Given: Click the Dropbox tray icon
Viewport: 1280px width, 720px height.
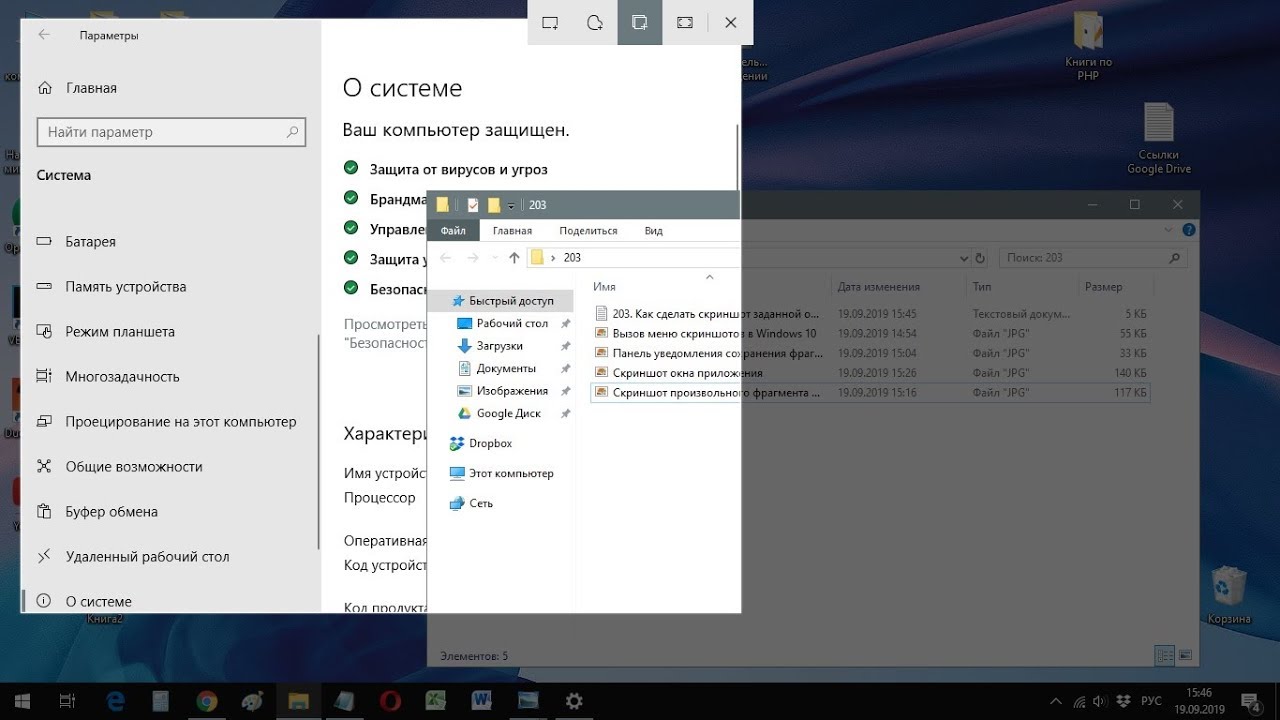Looking at the screenshot, I should click(1123, 701).
